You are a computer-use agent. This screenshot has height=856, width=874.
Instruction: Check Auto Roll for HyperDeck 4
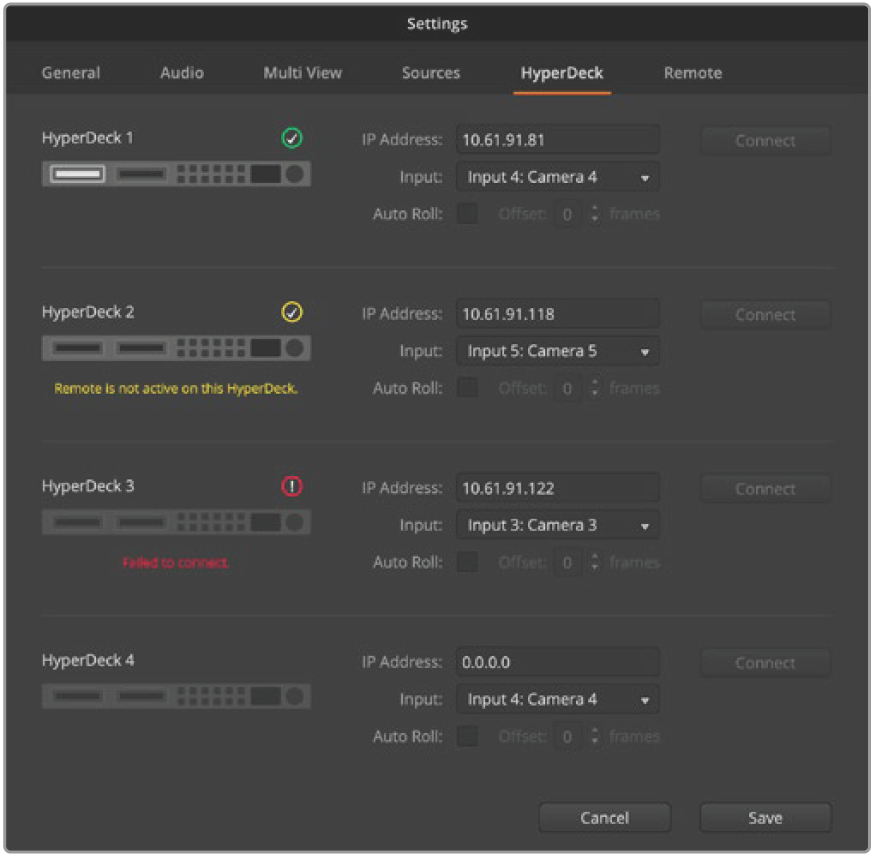467,736
